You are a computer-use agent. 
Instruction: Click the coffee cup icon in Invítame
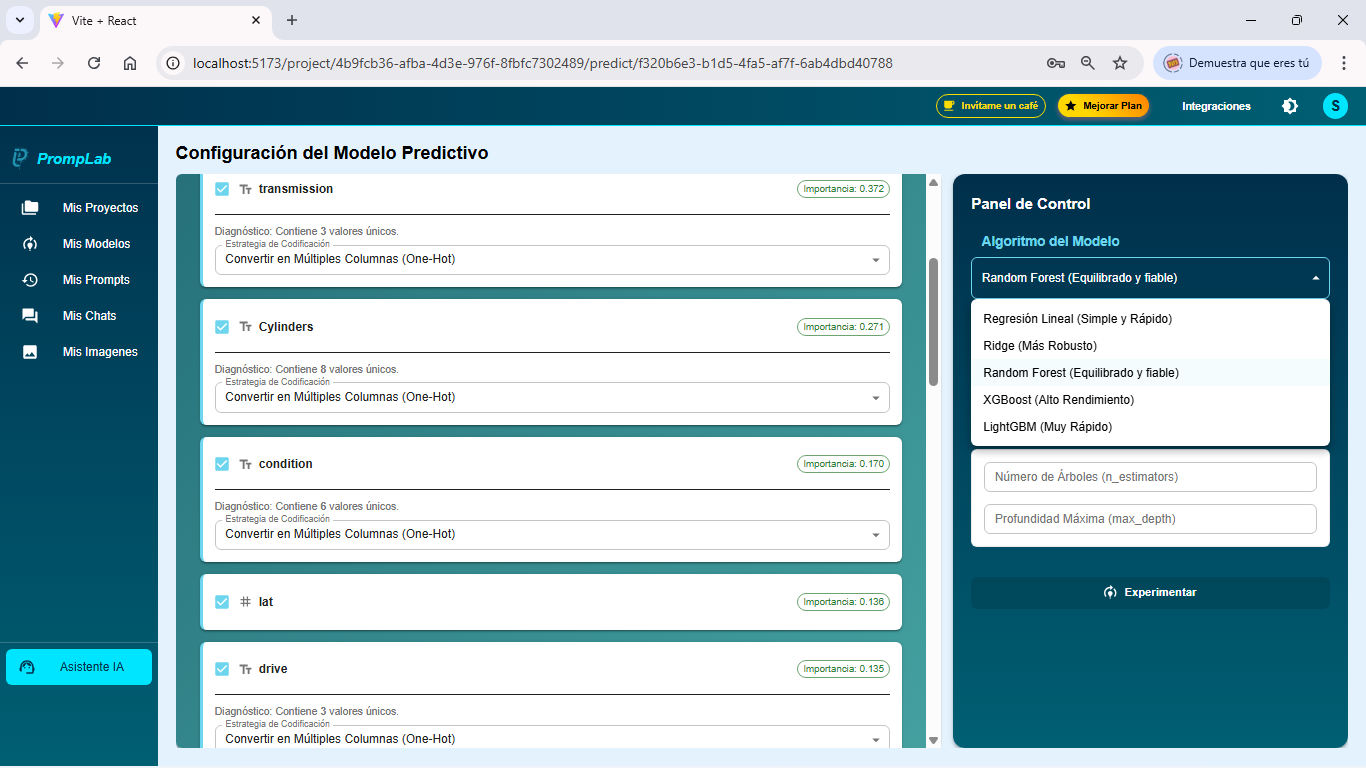[949, 106]
